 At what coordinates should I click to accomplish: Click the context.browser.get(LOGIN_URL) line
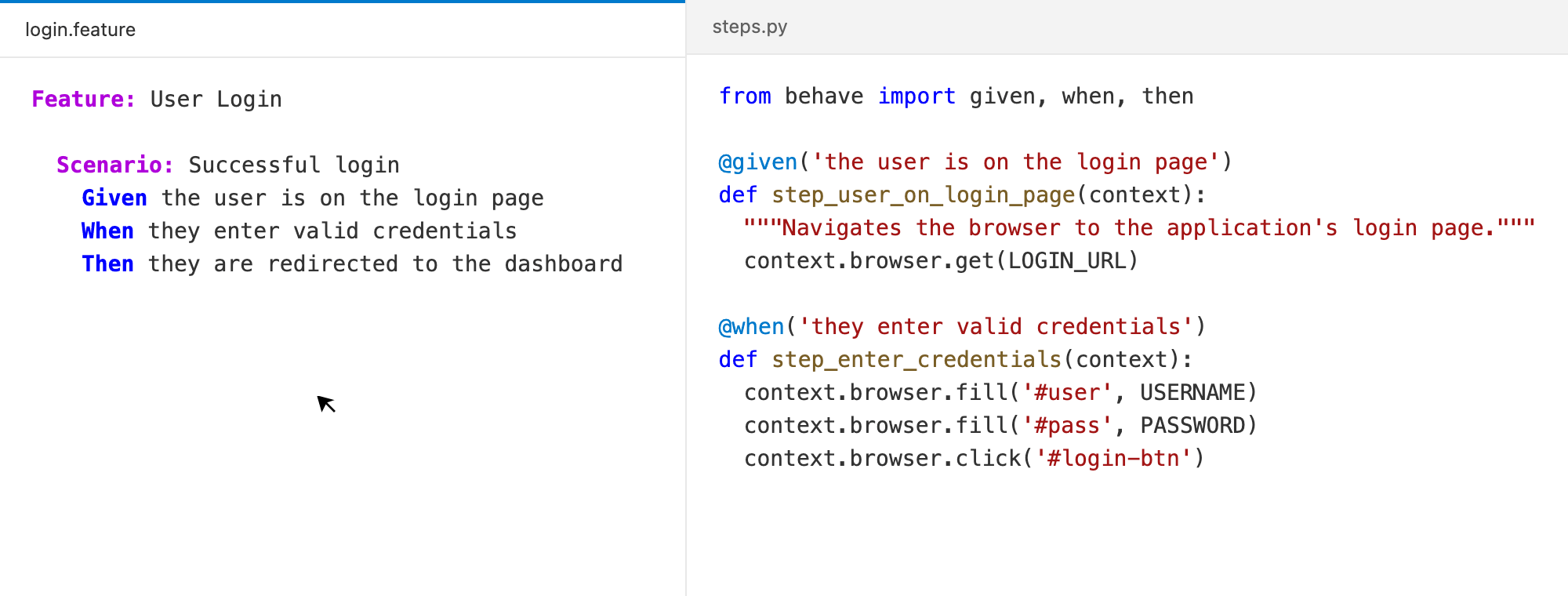[x=941, y=260]
